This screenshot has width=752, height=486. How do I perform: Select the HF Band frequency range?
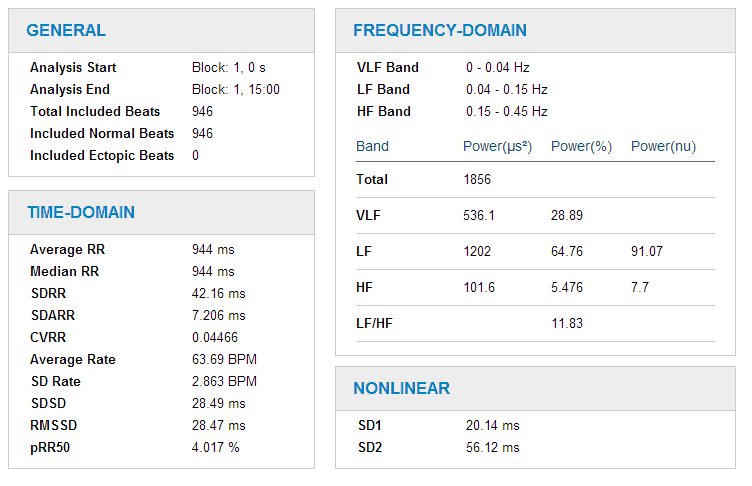pyautogui.click(x=506, y=112)
